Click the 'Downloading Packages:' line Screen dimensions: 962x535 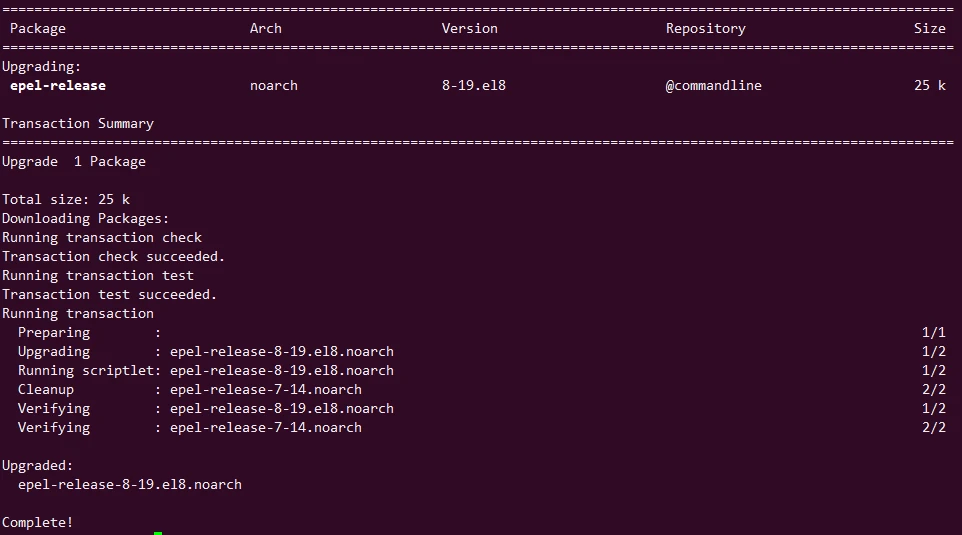point(86,219)
